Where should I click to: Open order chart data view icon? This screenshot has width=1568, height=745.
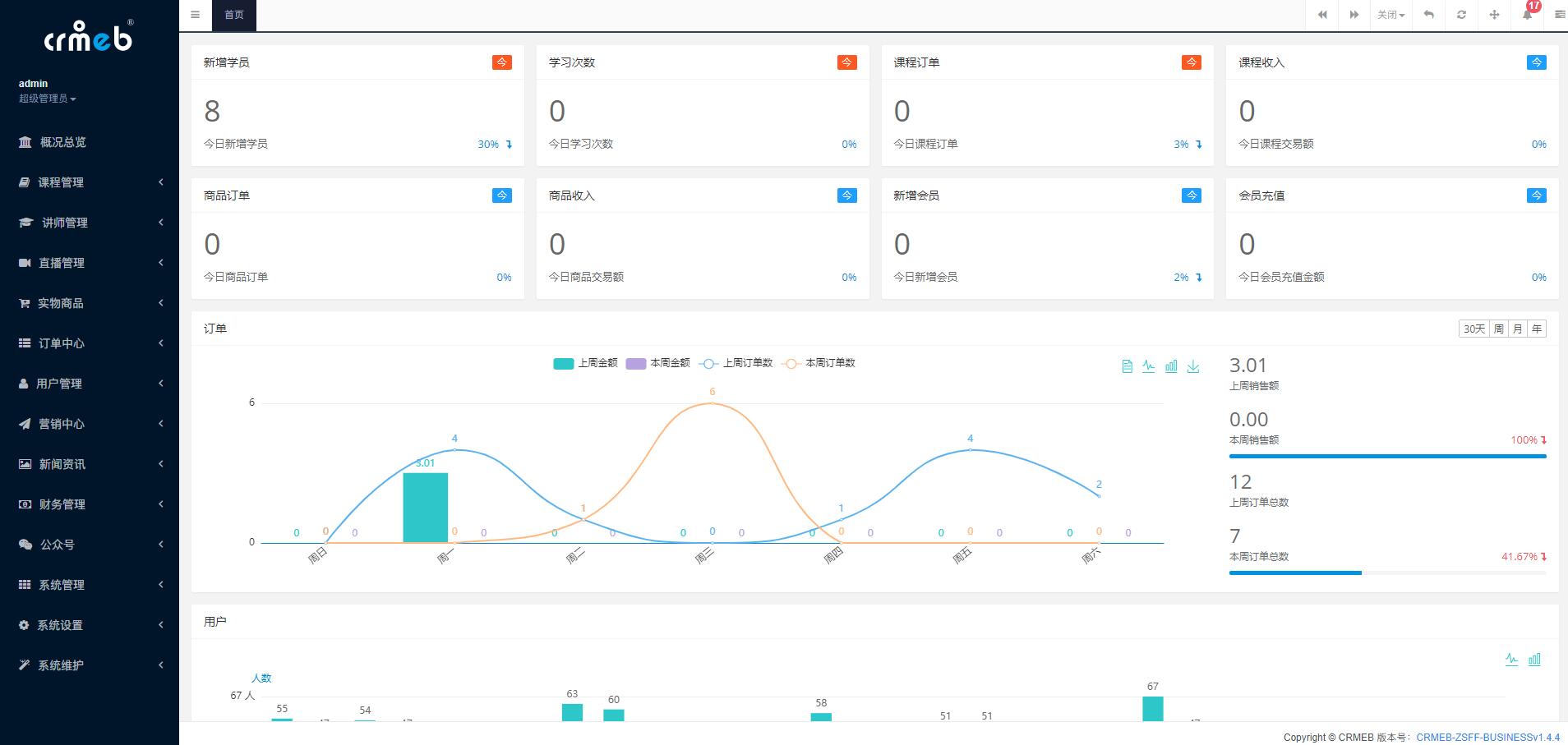click(1127, 366)
